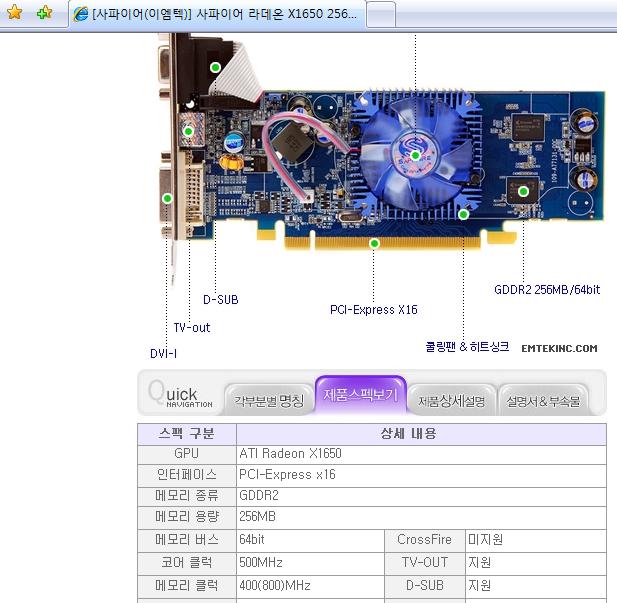Click the 64bit table value
The image size is (617, 603).
click(252, 539)
